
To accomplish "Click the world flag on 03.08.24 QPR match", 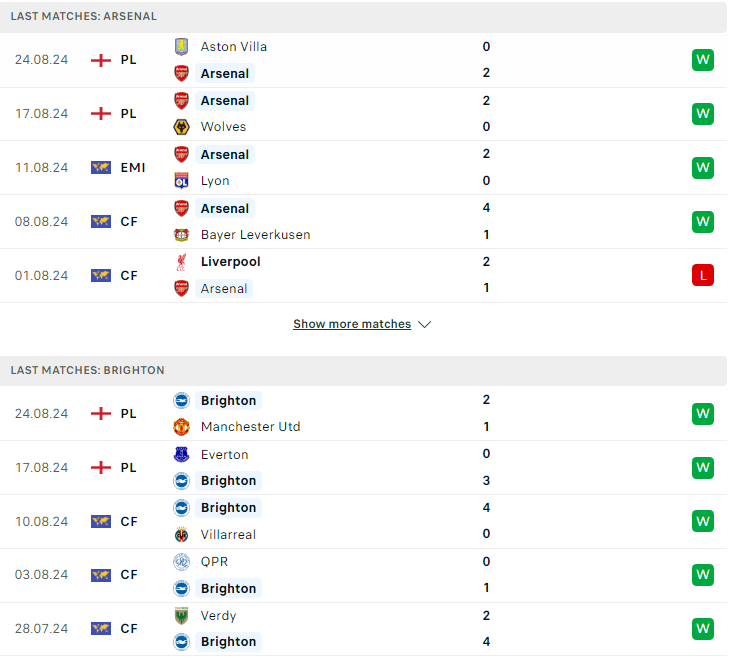I will 101,575.
